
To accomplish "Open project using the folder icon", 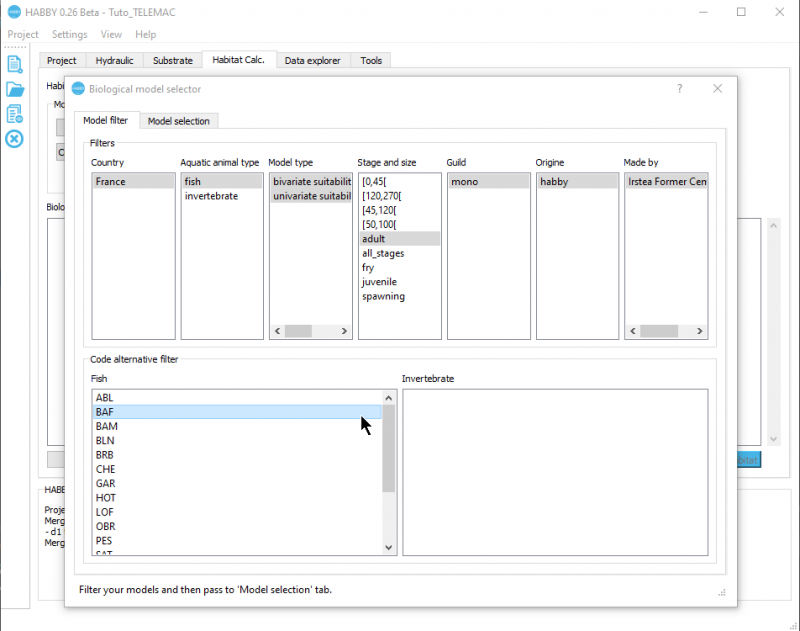I will click(x=14, y=89).
